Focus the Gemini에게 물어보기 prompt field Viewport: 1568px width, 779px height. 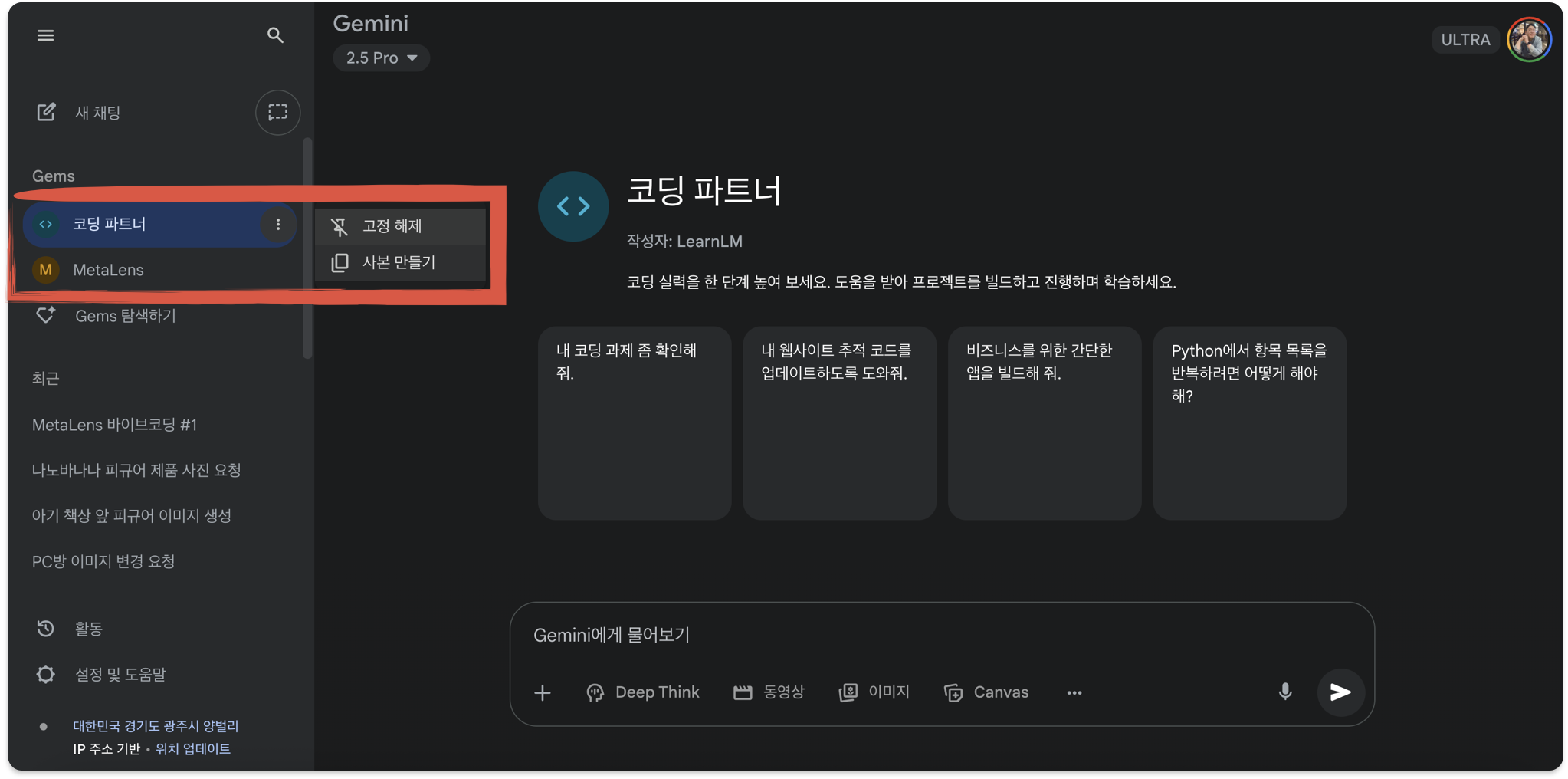click(x=941, y=635)
